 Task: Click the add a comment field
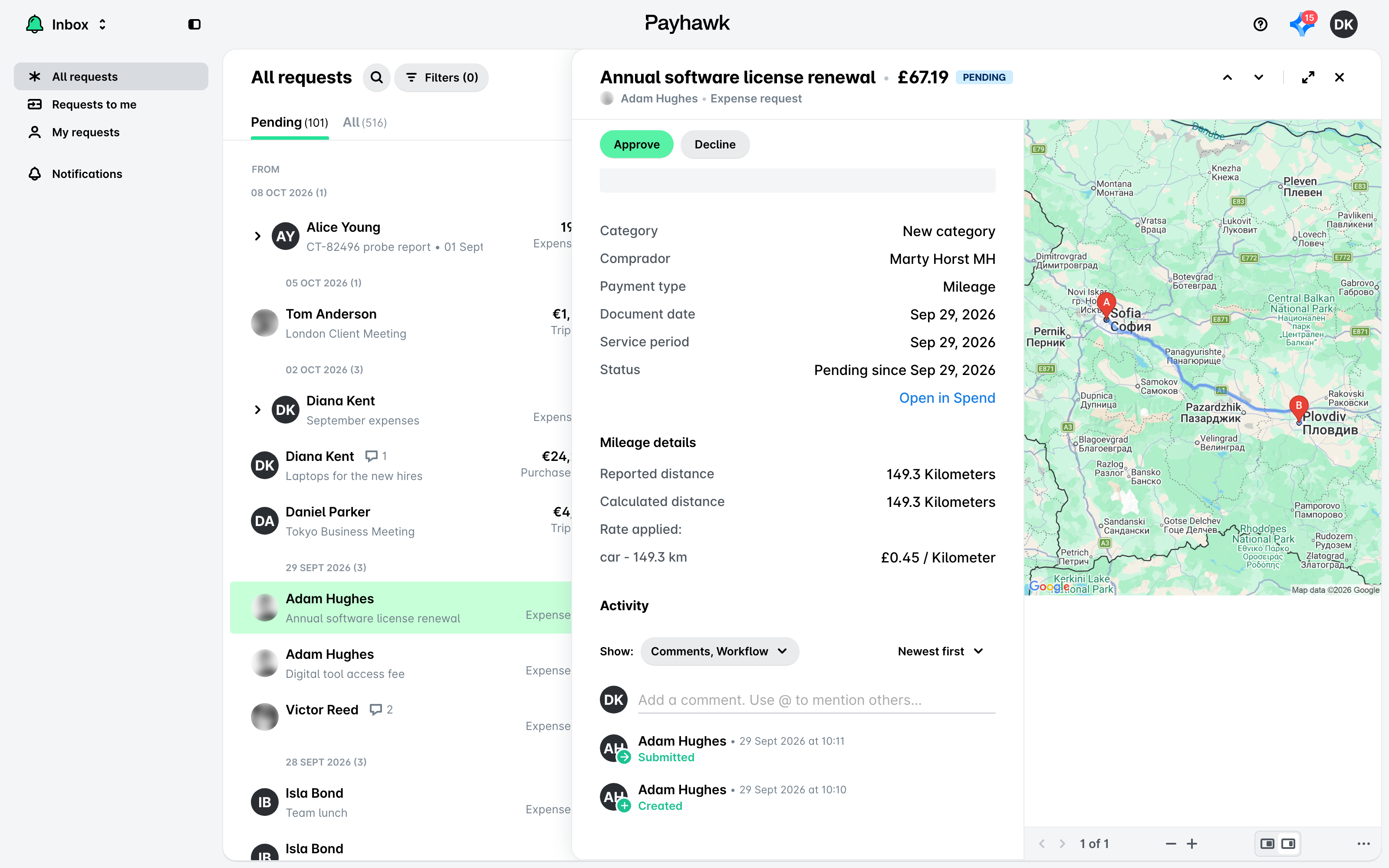817,700
